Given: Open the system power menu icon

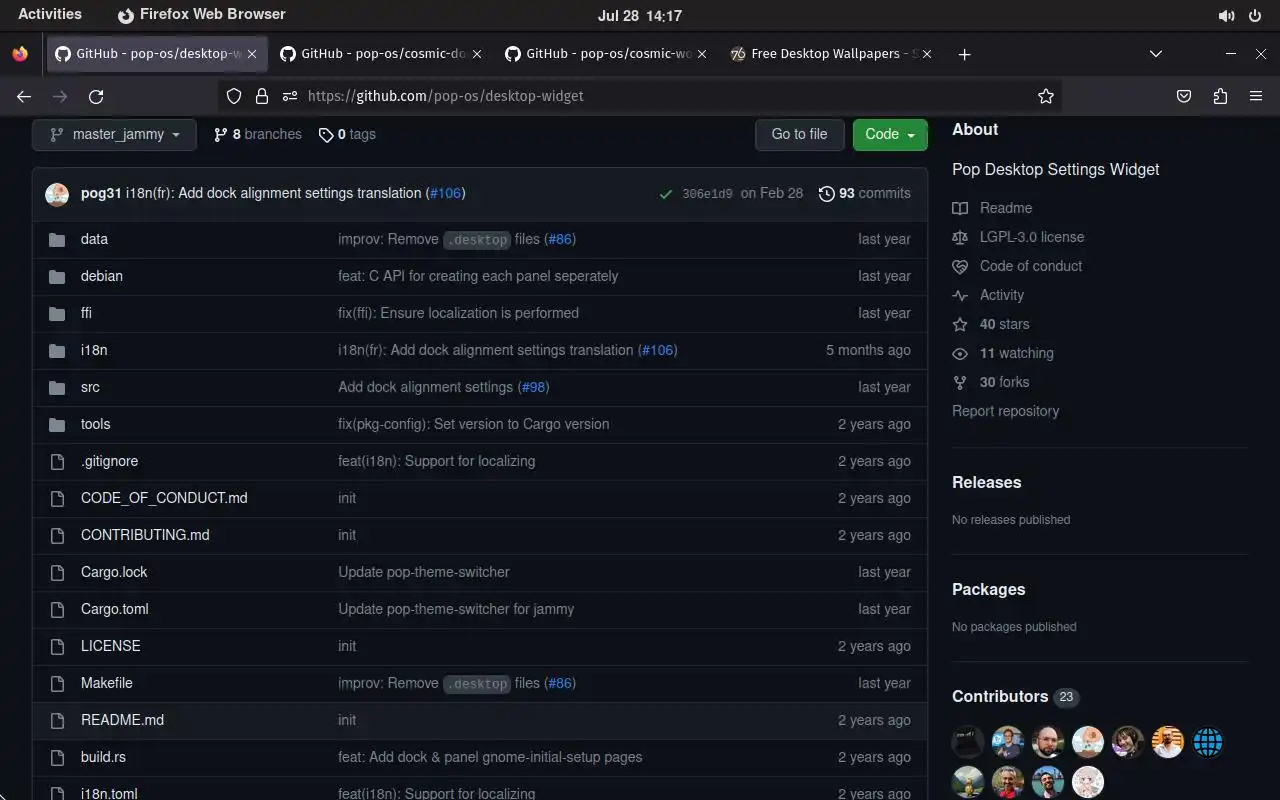Looking at the screenshot, I should point(1255,16).
